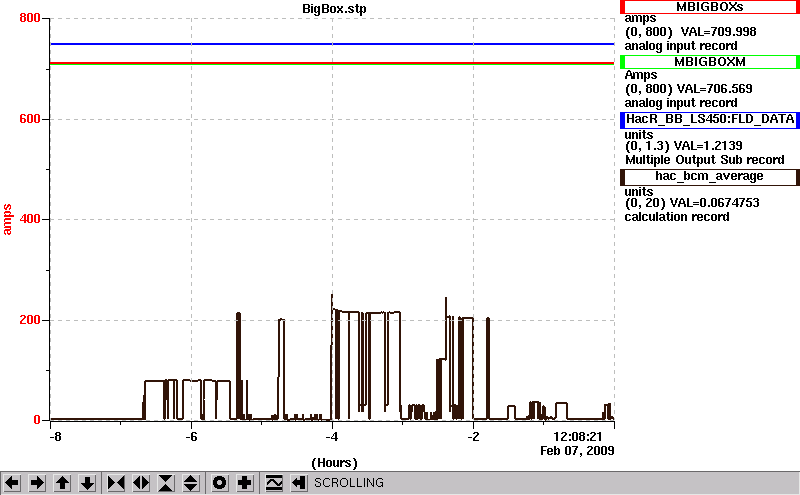Click the VAL=709.998 readout

point(718,32)
